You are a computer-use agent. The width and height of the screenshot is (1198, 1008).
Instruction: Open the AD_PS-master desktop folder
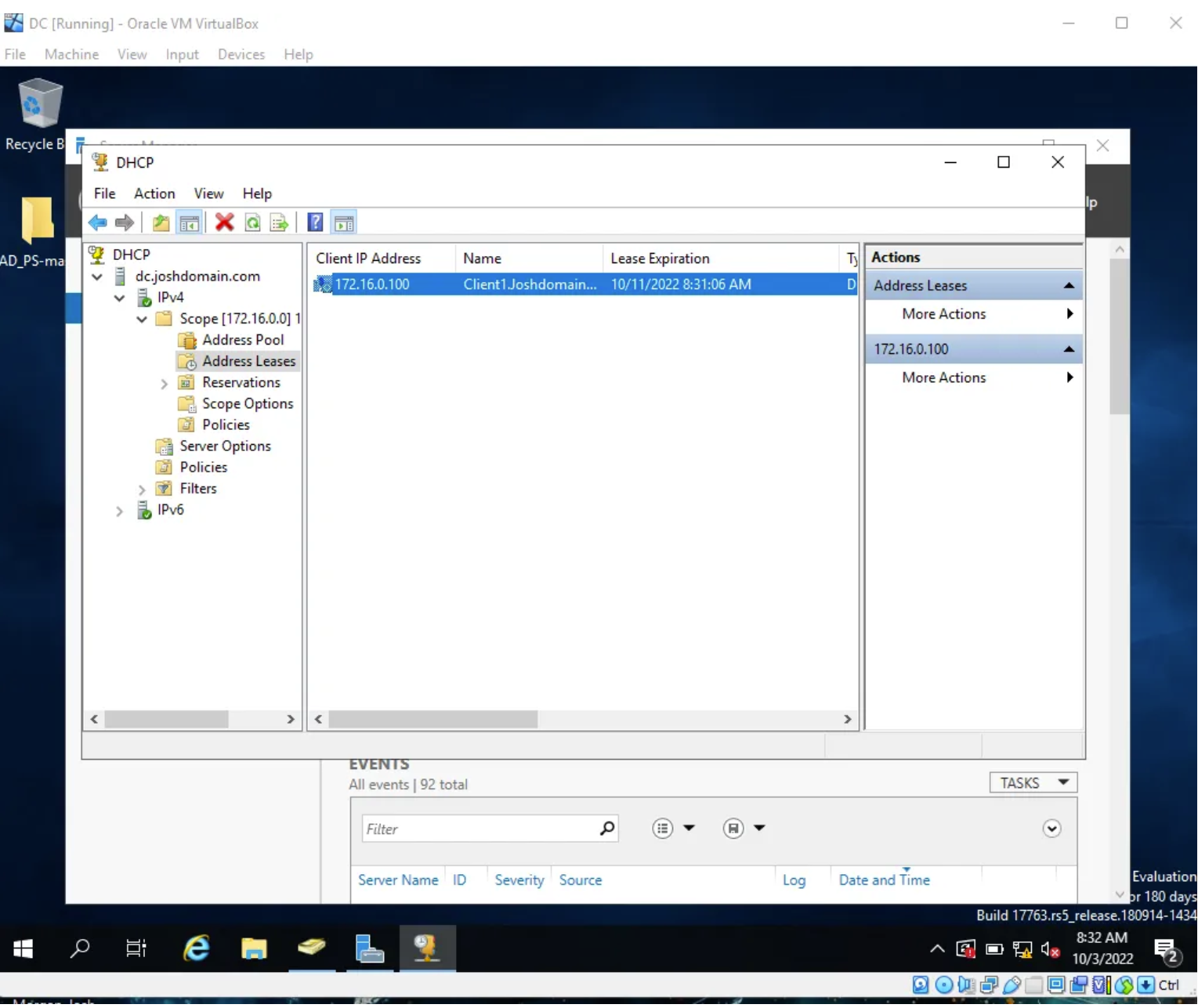(36, 232)
